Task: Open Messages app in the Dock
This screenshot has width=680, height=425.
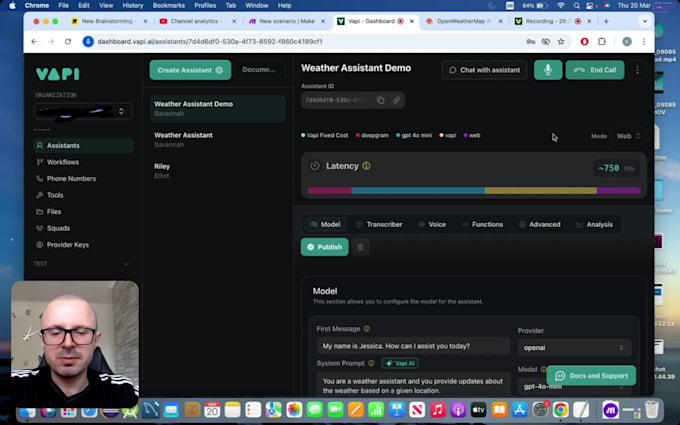Action: [314, 409]
